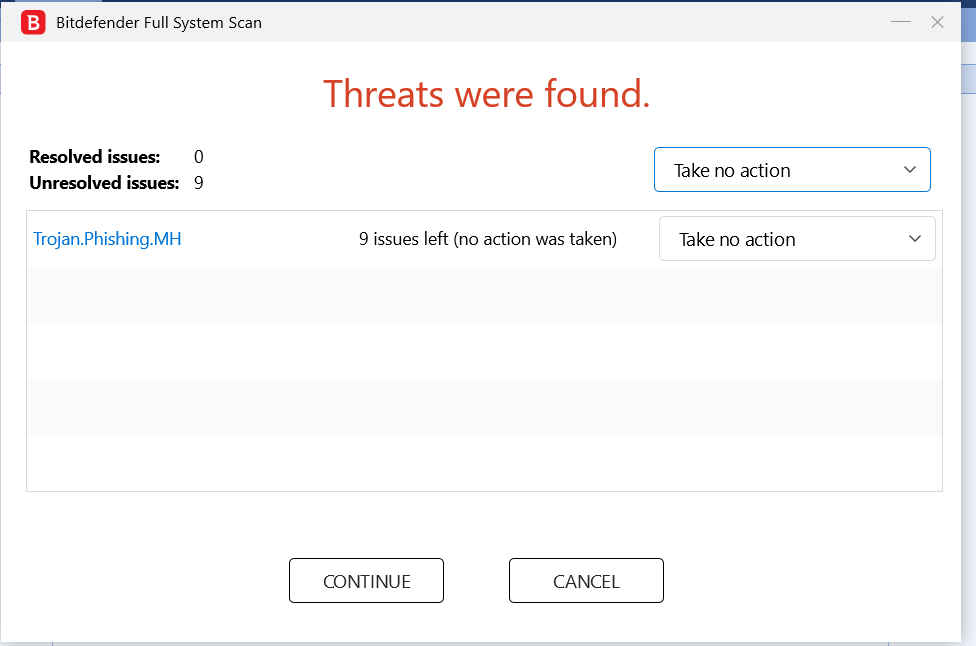Viewport: 976px width, 646px height.
Task: Expand the chevron on the top action selector
Action: [910, 170]
